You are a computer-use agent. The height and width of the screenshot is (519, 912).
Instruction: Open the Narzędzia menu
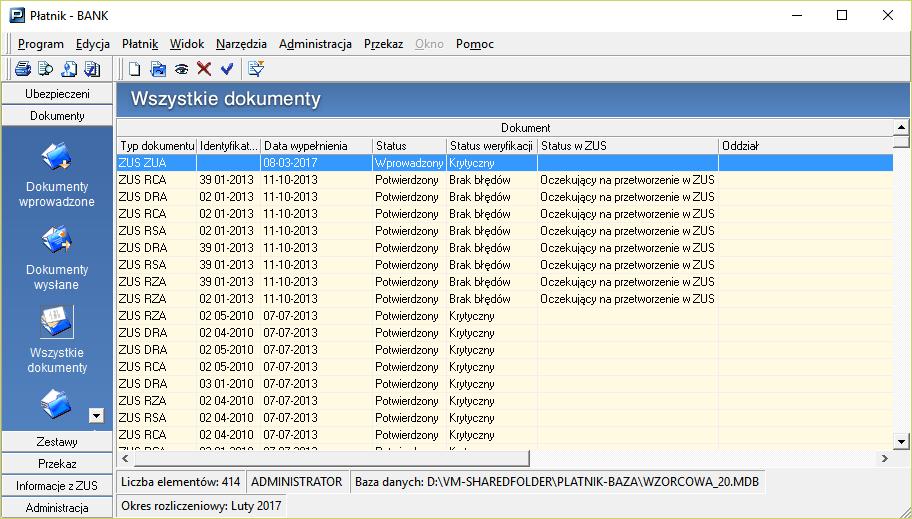coord(241,44)
